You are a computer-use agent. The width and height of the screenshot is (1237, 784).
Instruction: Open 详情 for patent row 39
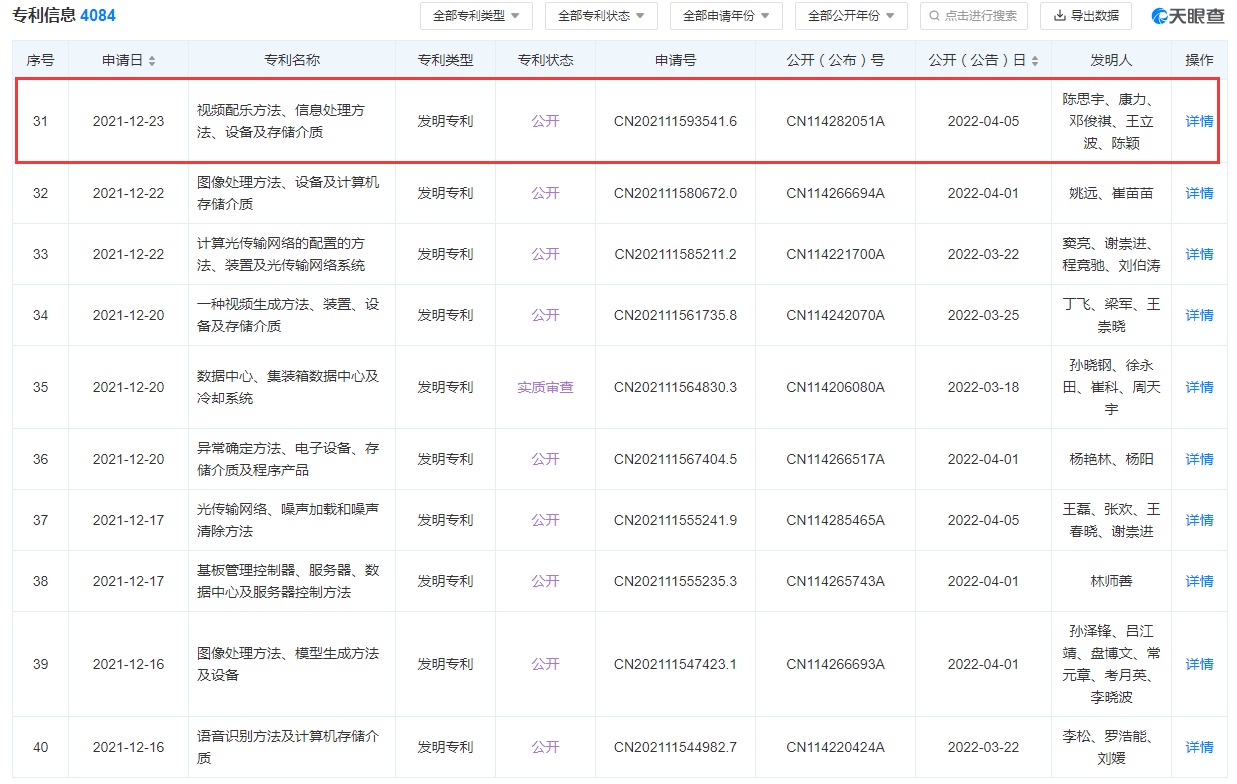(x=1199, y=664)
